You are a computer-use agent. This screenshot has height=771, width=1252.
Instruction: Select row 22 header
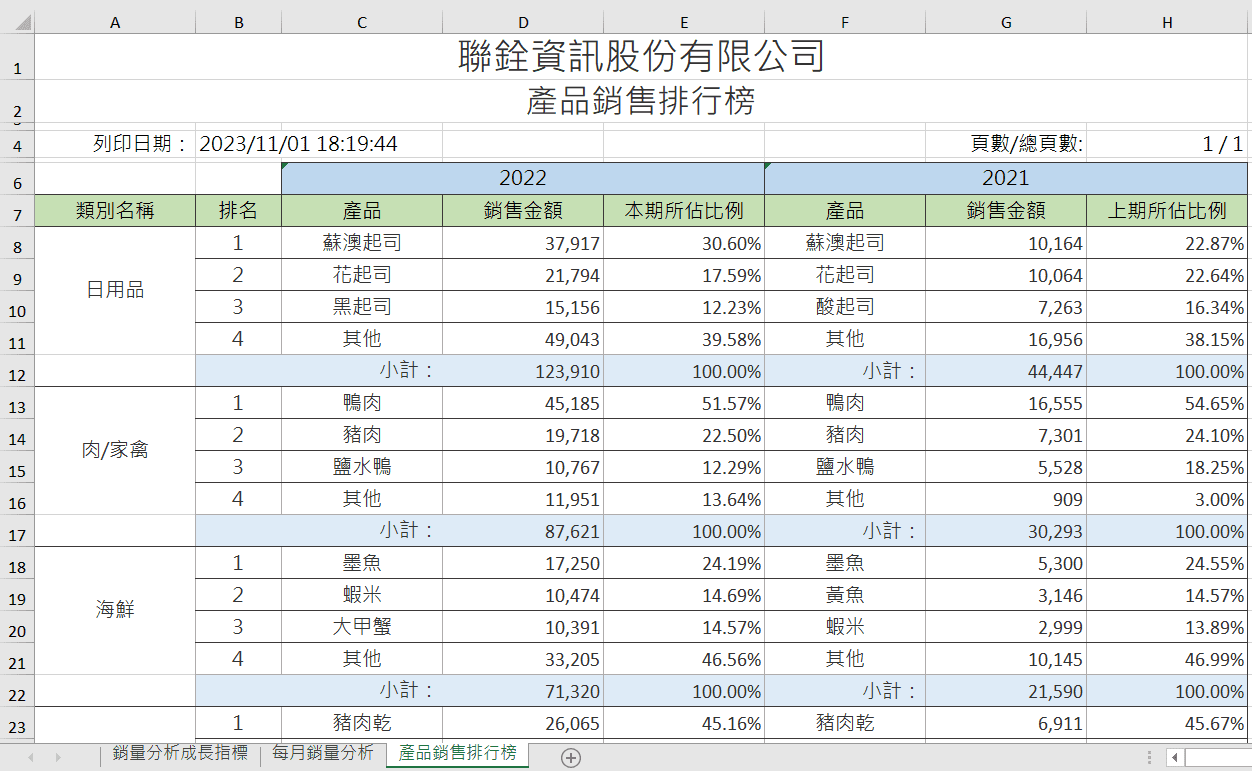click(17, 691)
